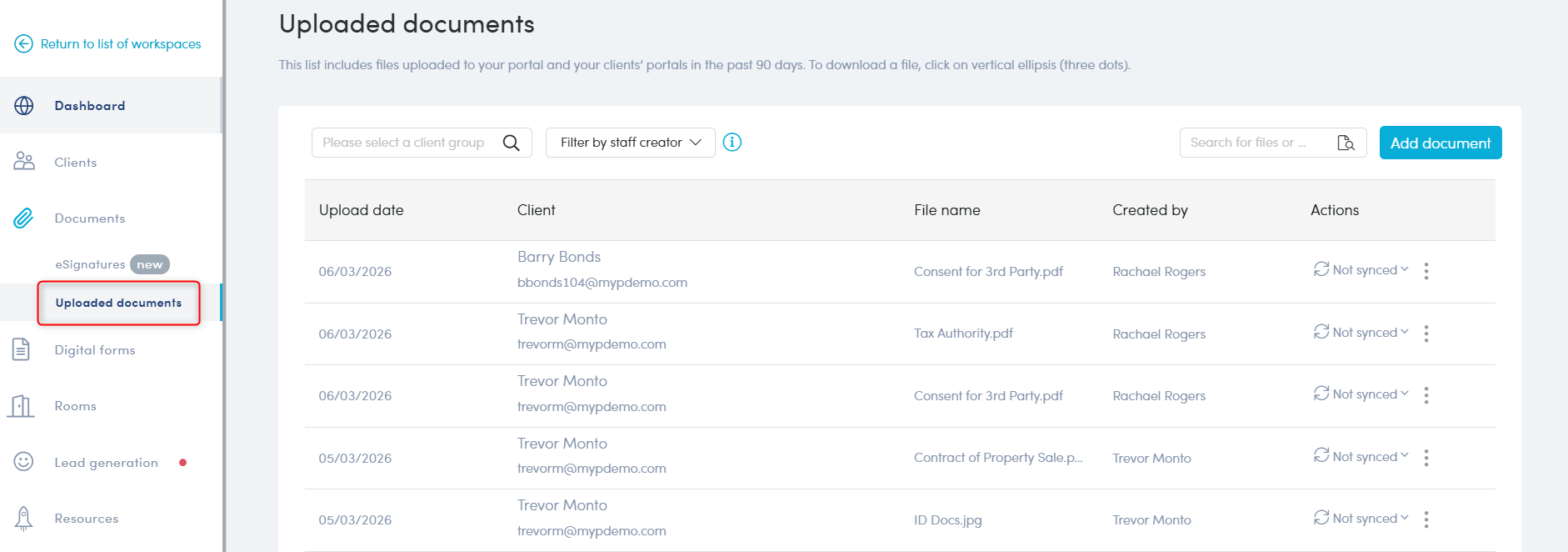Click the paperclip Documents icon in sidebar
The width and height of the screenshot is (1568, 552).
point(23,218)
